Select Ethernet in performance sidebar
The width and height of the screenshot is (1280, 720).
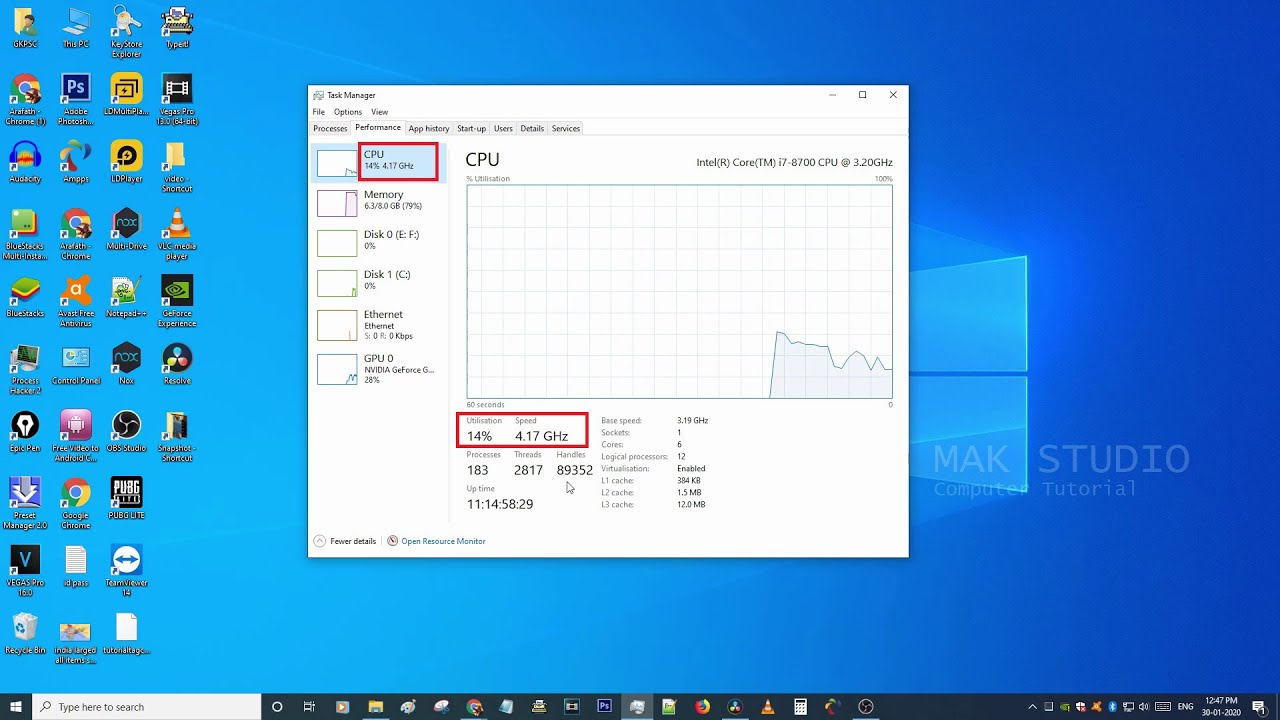378,325
